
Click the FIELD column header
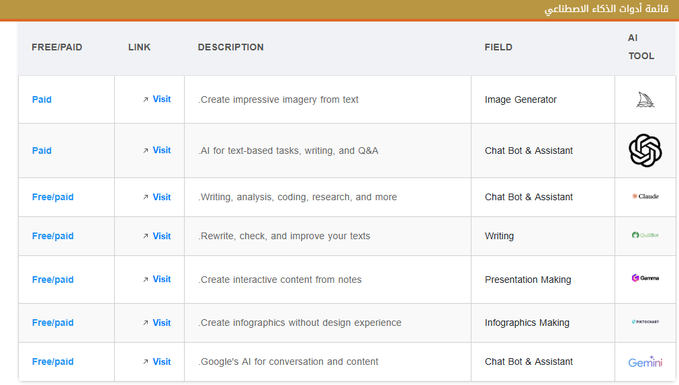pyautogui.click(x=498, y=47)
